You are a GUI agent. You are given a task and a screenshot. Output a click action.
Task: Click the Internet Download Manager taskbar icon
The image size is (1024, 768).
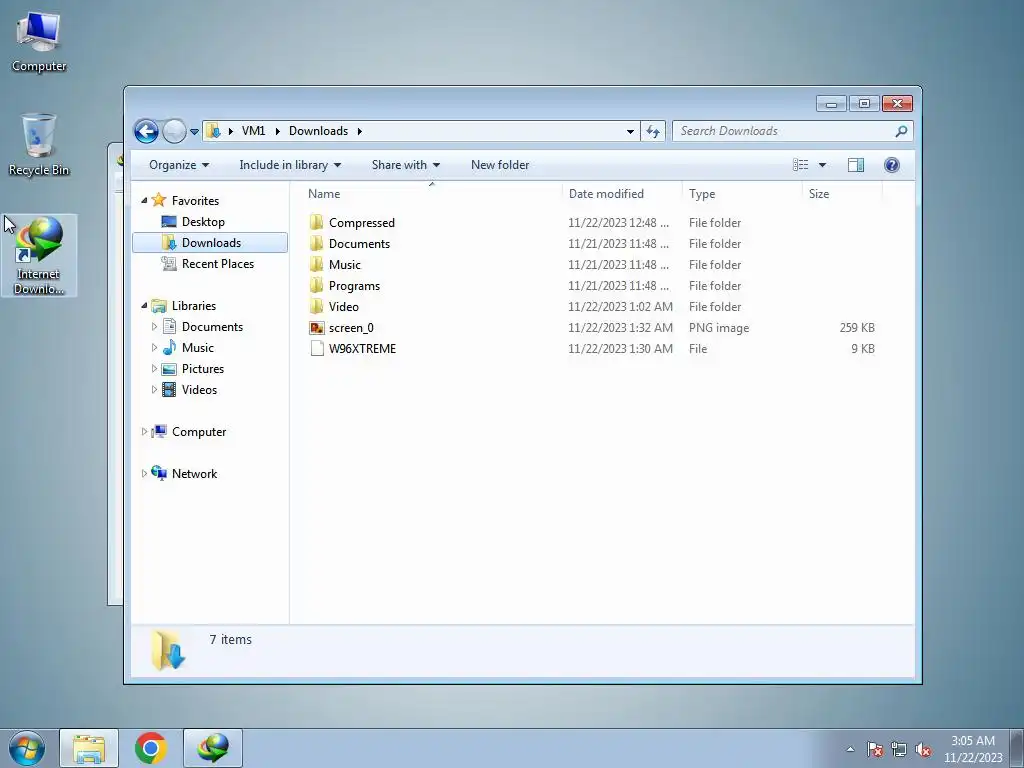213,748
